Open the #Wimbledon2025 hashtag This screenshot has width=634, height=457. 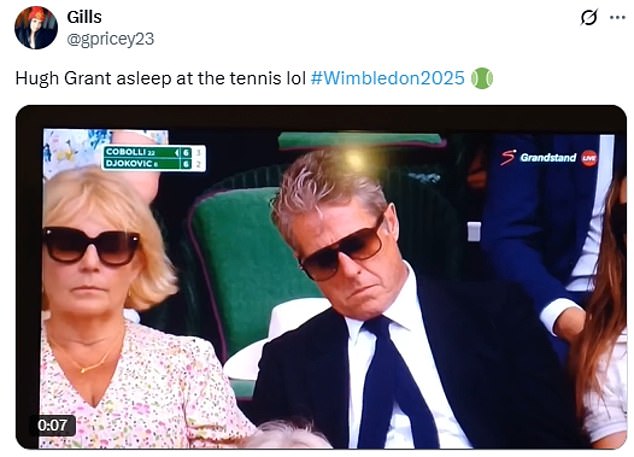pyautogui.click(x=387, y=78)
